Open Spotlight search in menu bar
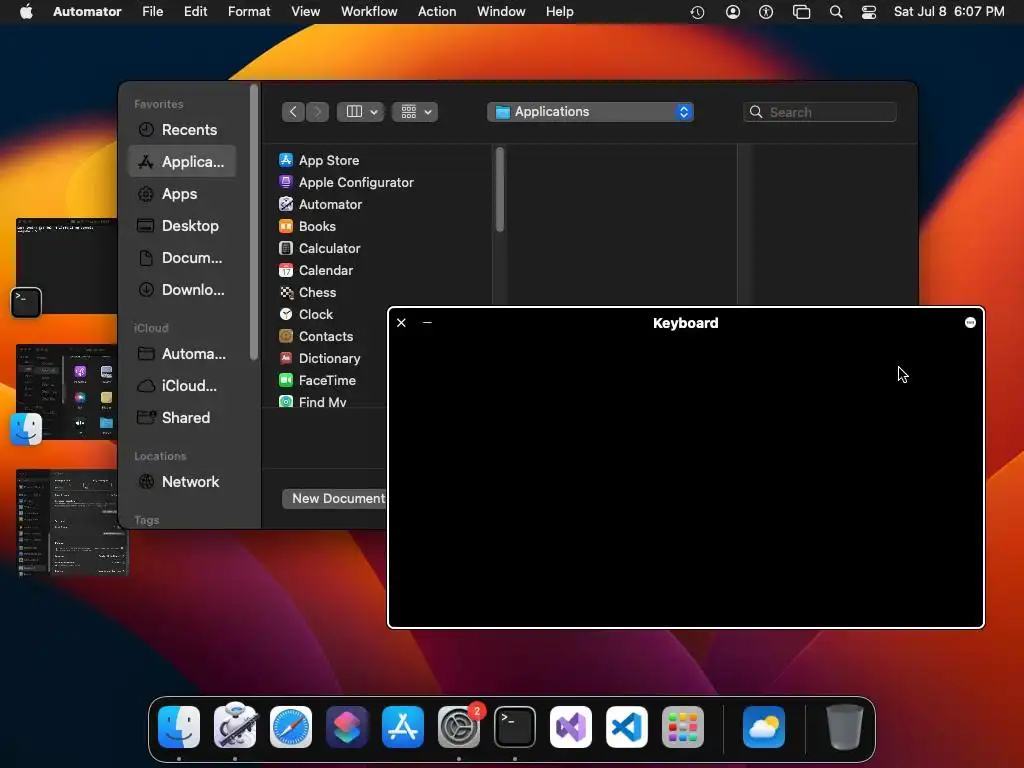1024x768 pixels. pyautogui.click(x=836, y=12)
